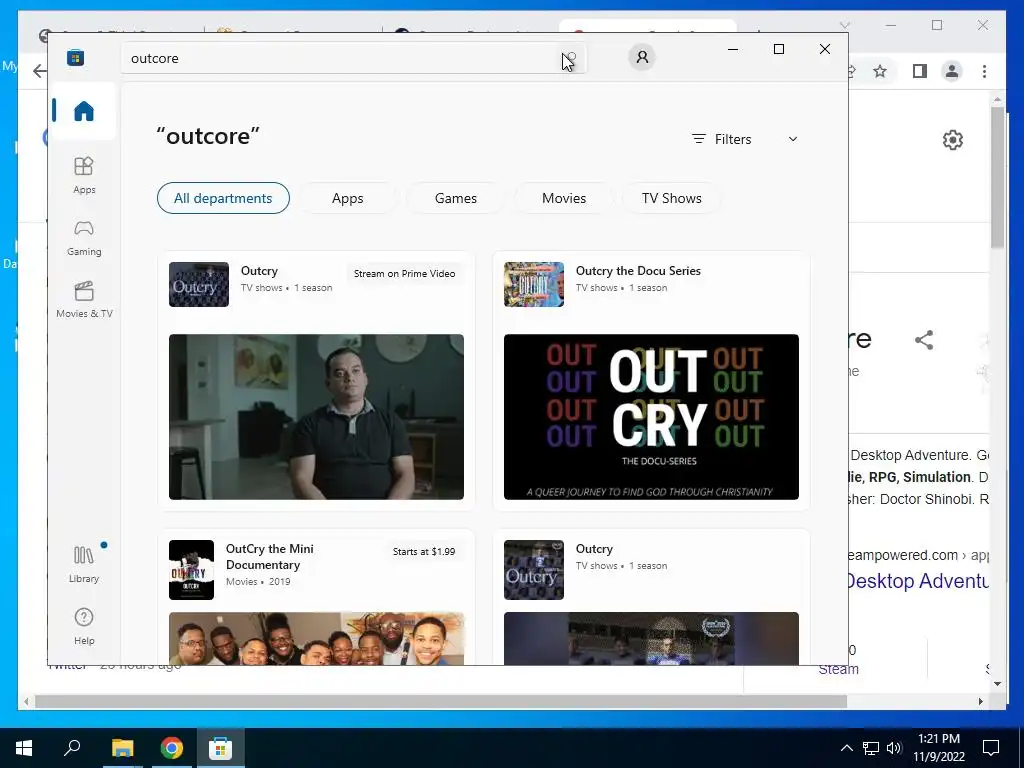
Task: Open Chrome three-dot menu
Action: coord(984,71)
